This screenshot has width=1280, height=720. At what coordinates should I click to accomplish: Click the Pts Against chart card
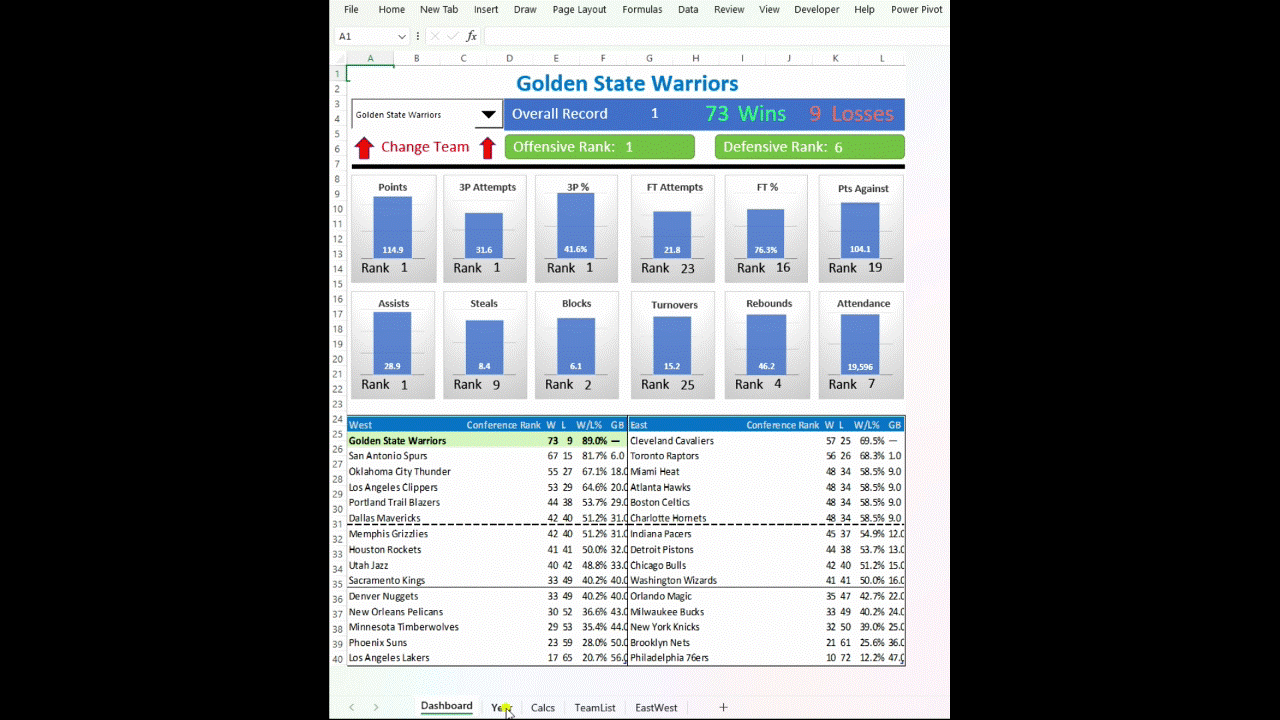click(x=861, y=228)
